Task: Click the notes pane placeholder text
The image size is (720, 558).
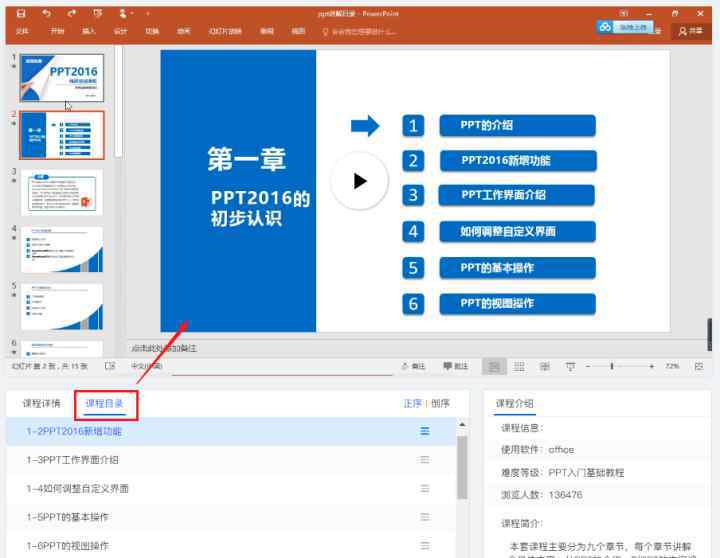Action: (164, 349)
